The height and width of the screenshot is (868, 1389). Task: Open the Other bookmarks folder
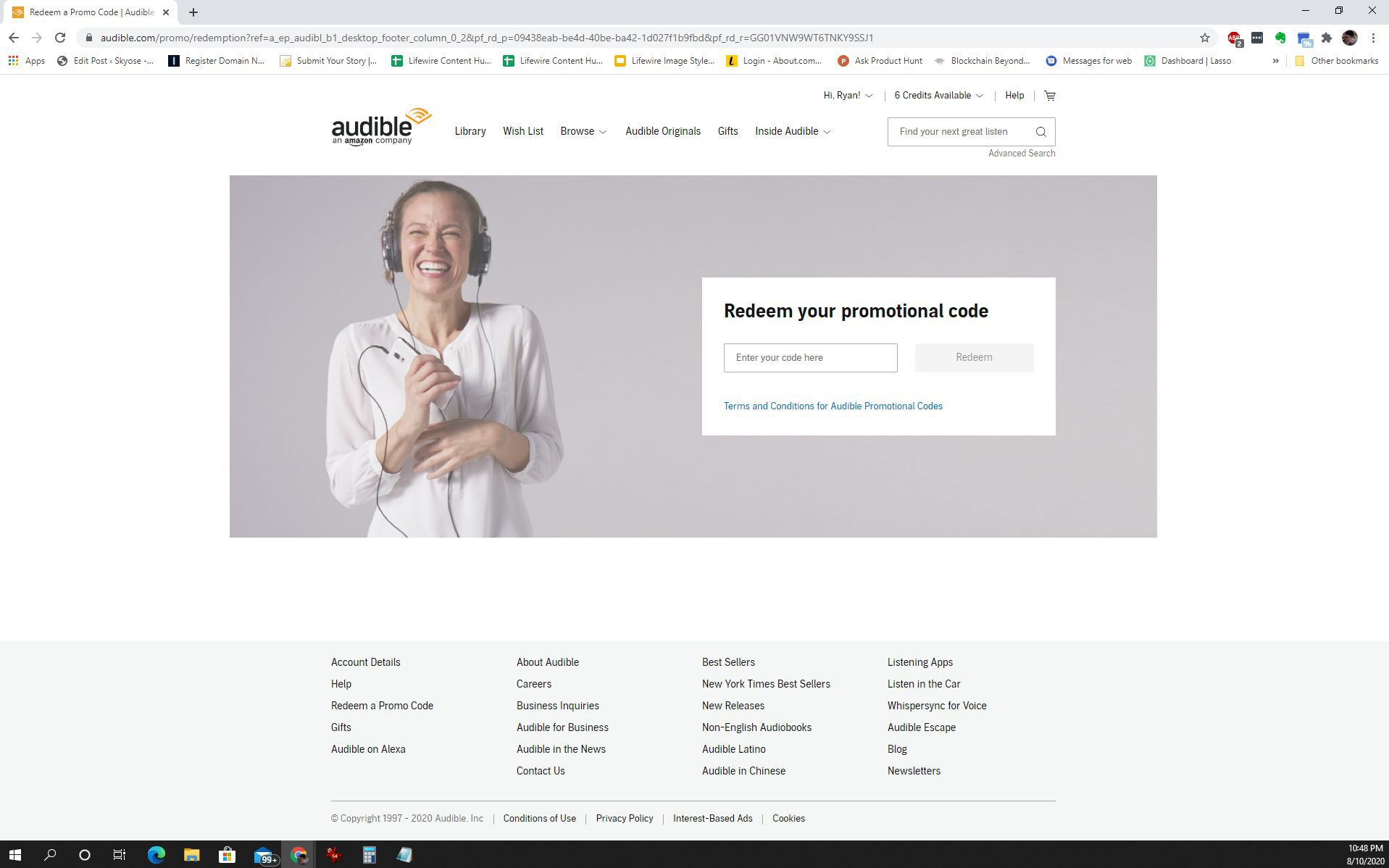pos(1336,61)
